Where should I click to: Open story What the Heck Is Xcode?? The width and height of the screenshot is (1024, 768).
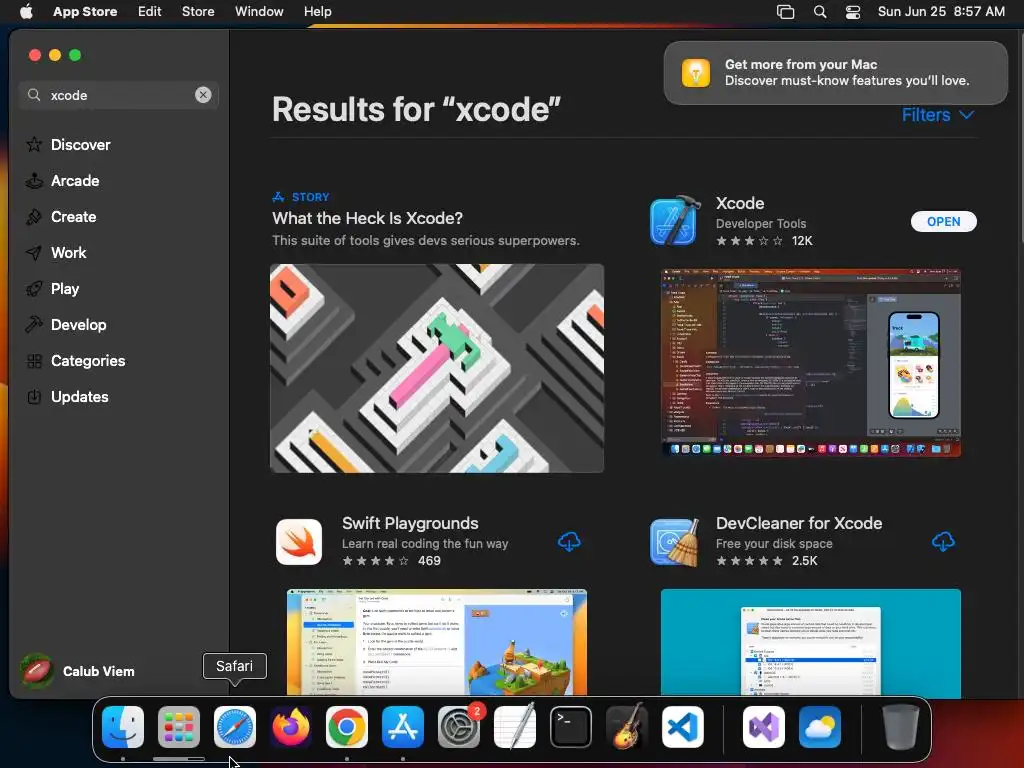(x=367, y=218)
